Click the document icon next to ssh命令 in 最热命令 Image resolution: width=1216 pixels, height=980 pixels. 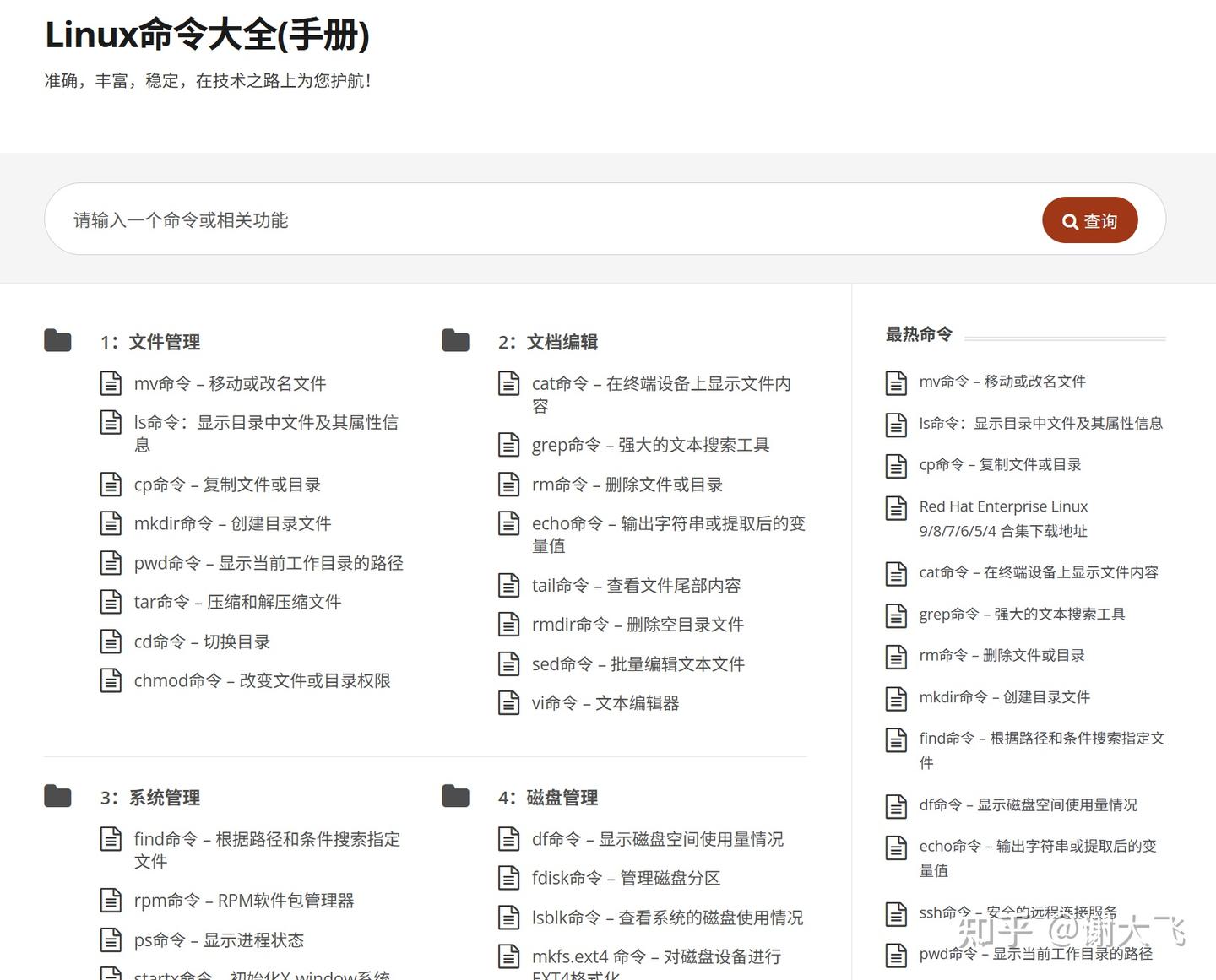click(x=897, y=913)
